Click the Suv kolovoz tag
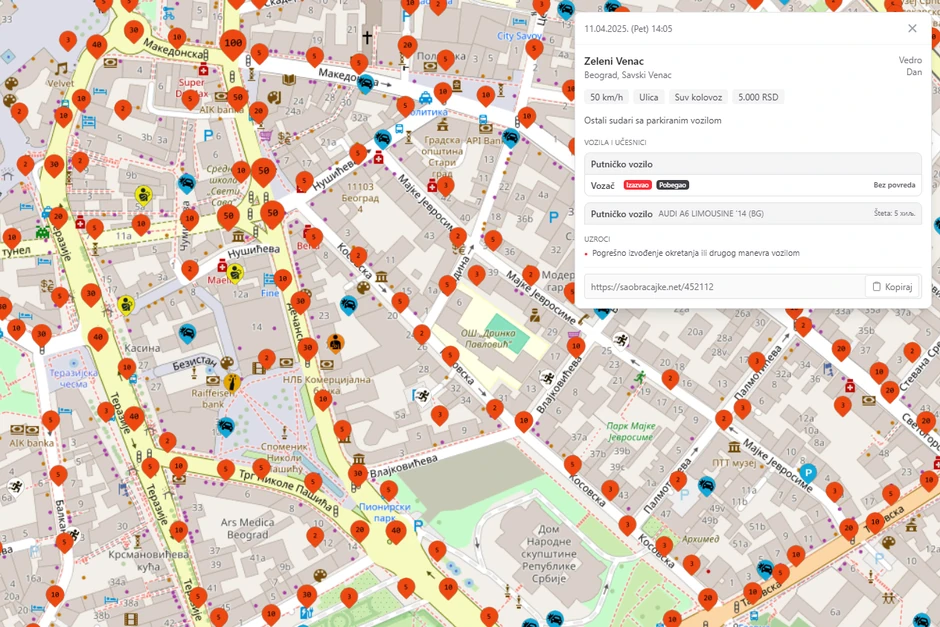The height and width of the screenshot is (627, 940). (x=698, y=97)
